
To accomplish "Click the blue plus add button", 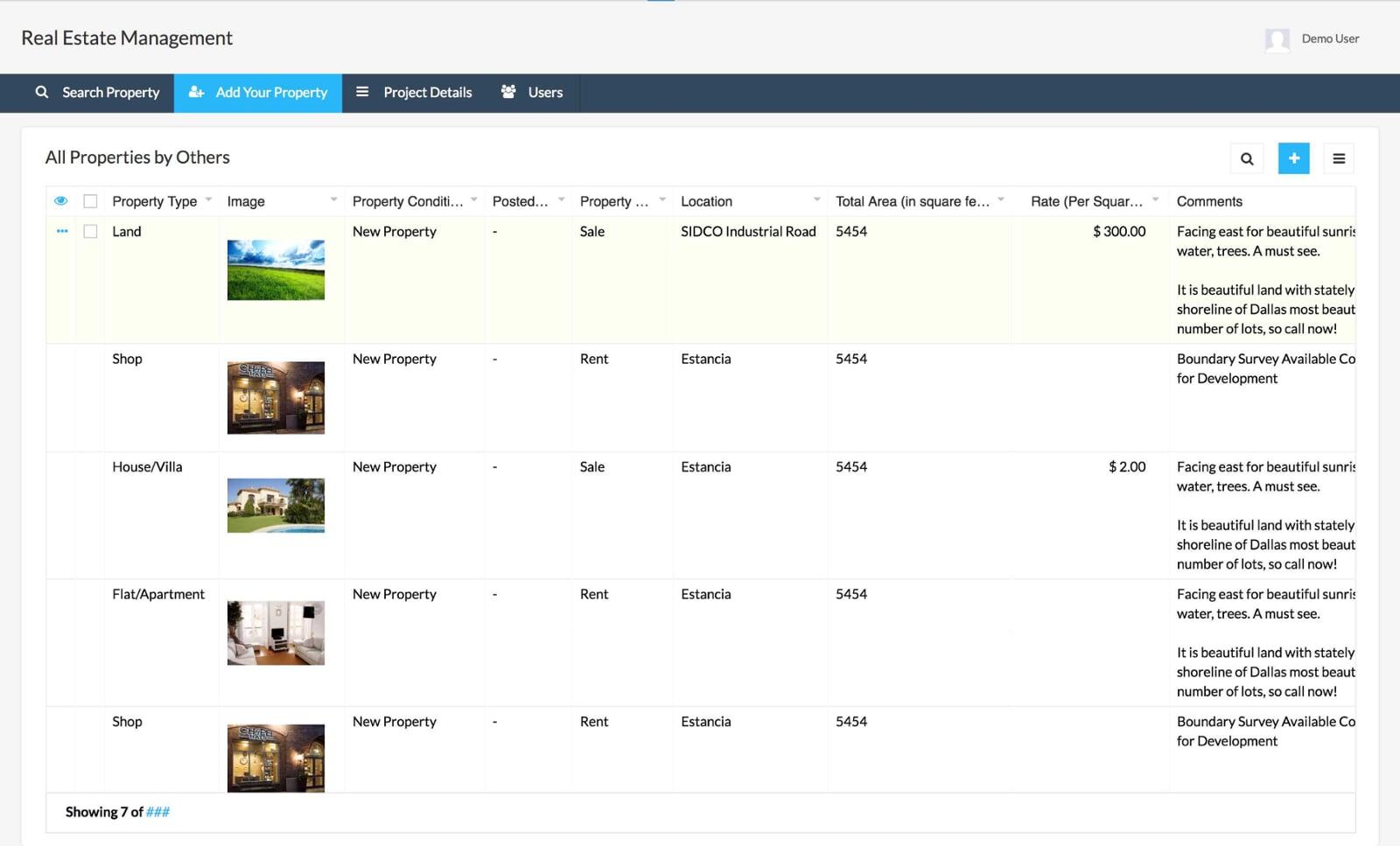I will (1293, 158).
